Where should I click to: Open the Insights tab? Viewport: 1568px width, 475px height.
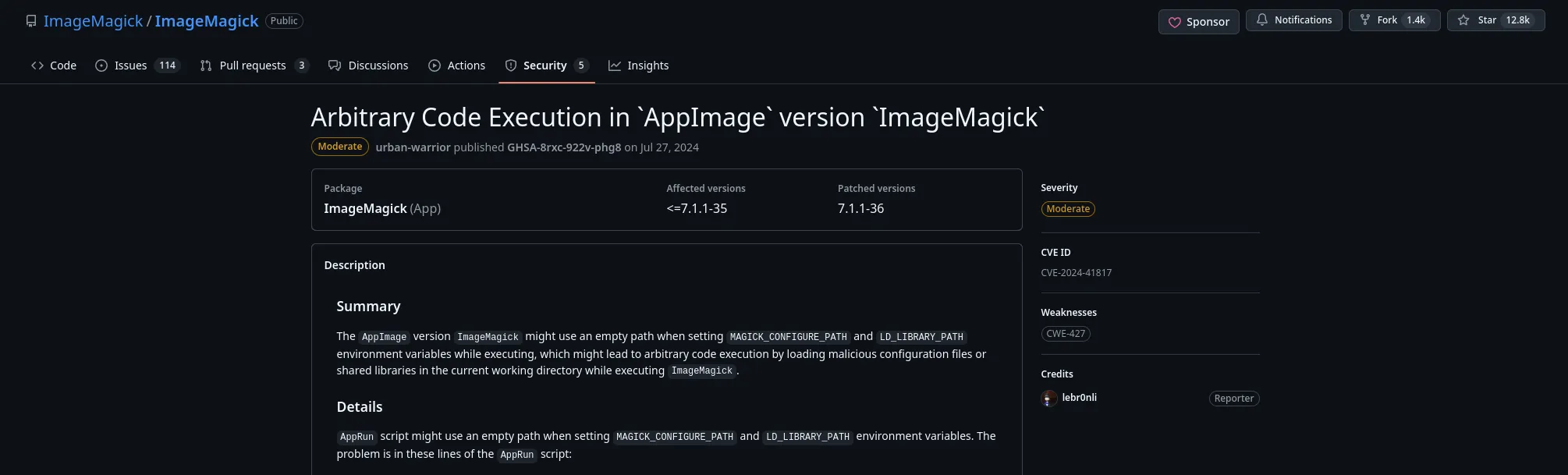[x=638, y=66]
